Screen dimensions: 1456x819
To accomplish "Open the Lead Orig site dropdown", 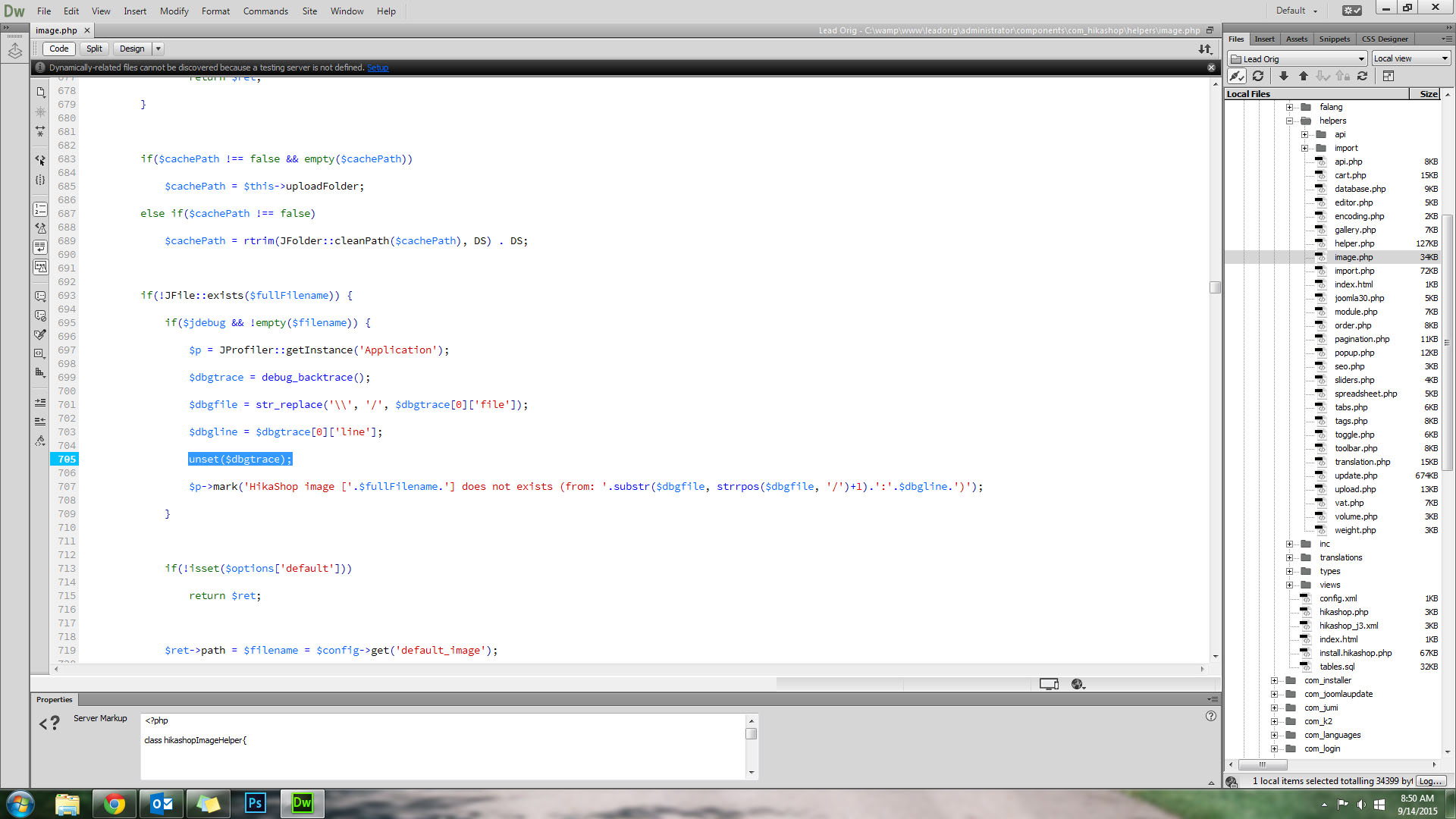I will [1298, 58].
